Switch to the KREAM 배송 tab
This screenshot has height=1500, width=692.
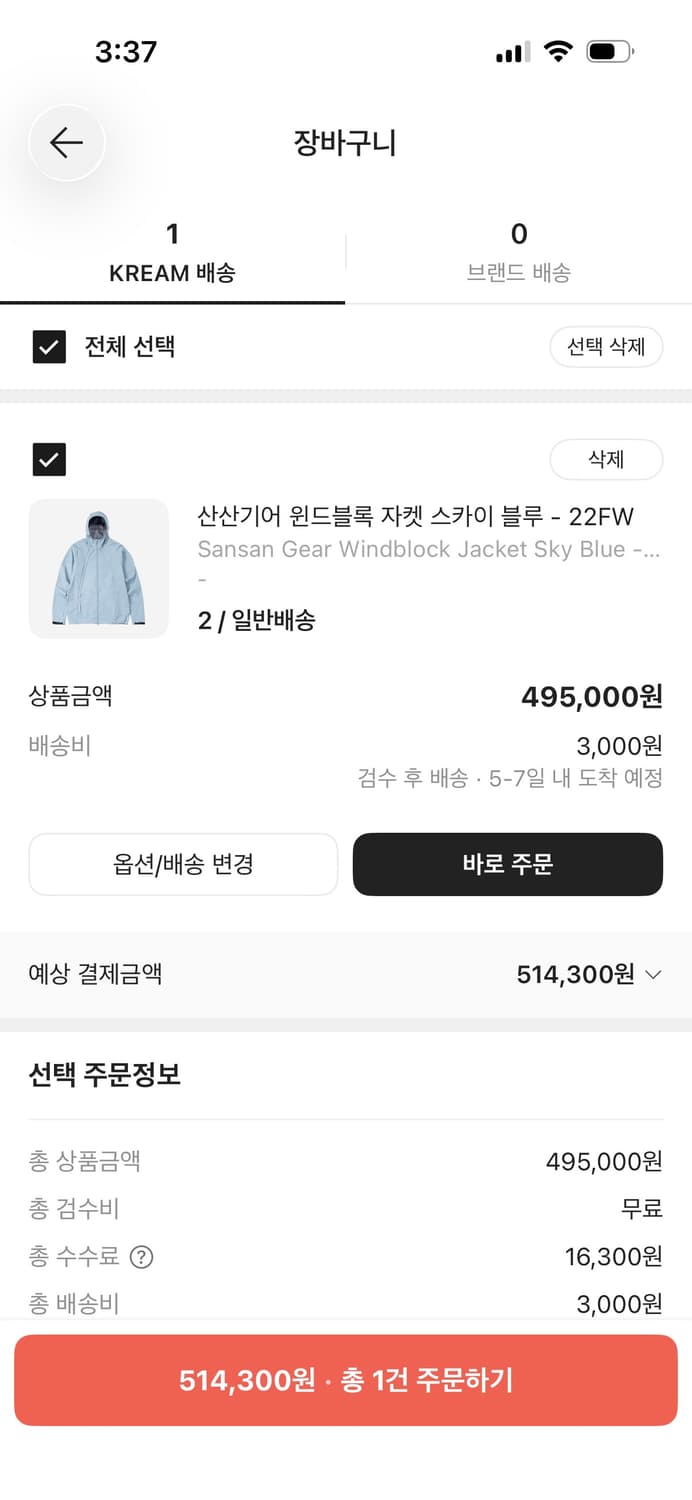coord(172,252)
